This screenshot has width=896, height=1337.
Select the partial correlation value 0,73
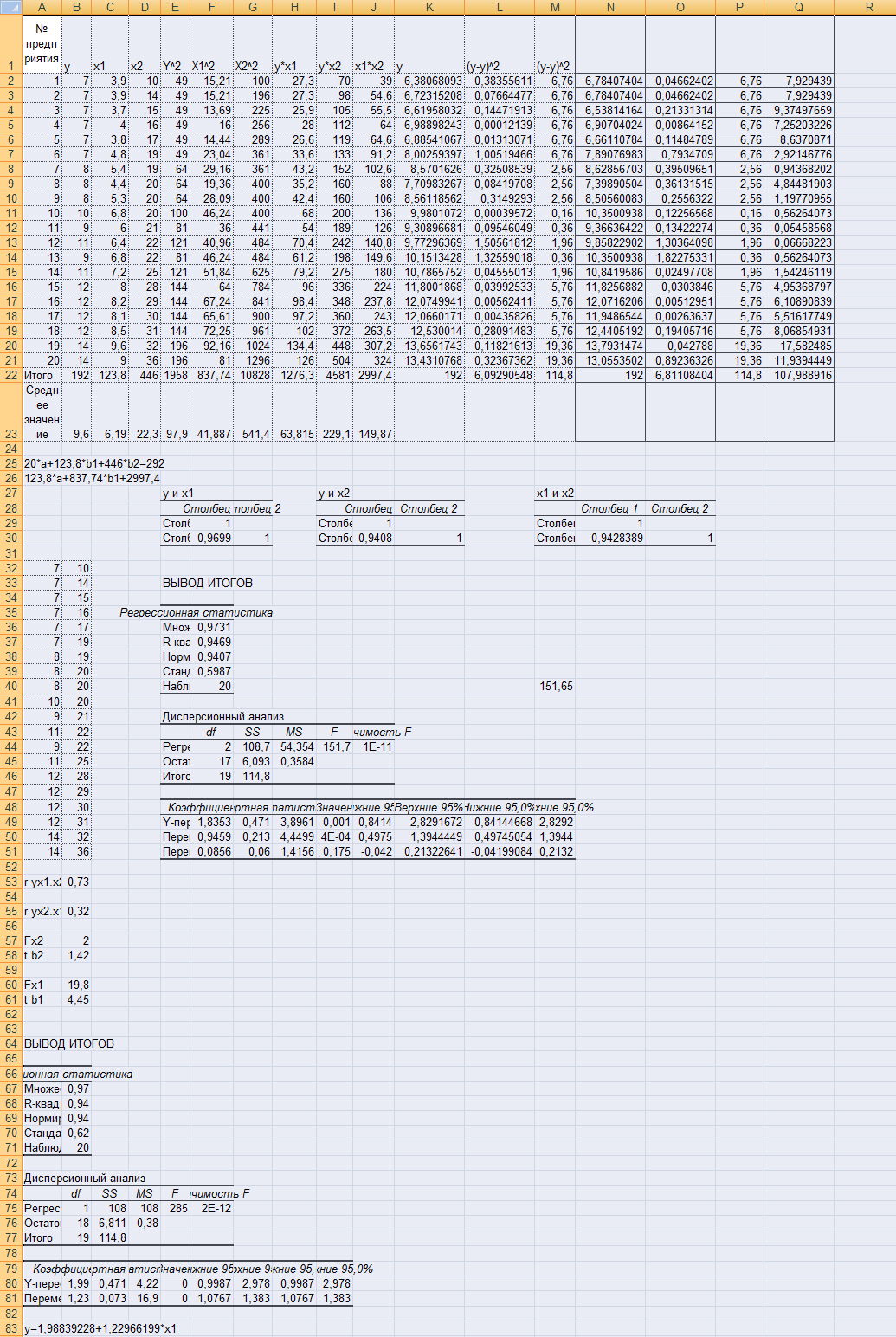pyautogui.click(x=76, y=882)
